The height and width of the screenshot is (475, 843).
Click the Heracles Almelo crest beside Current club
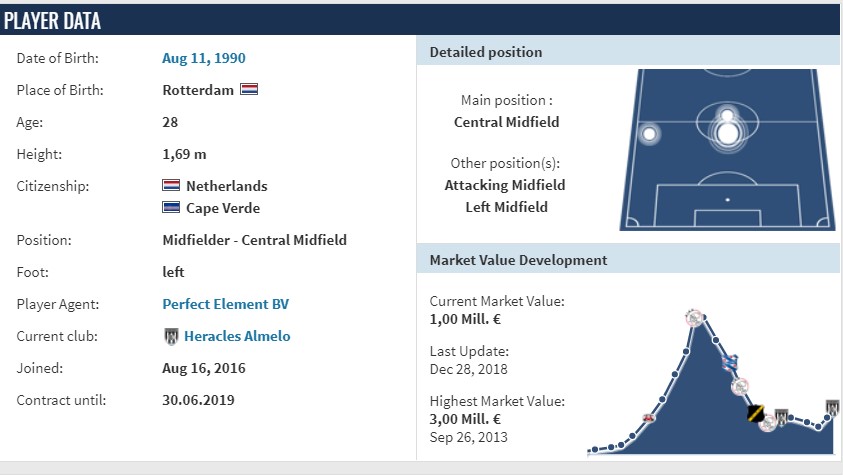[171, 337]
